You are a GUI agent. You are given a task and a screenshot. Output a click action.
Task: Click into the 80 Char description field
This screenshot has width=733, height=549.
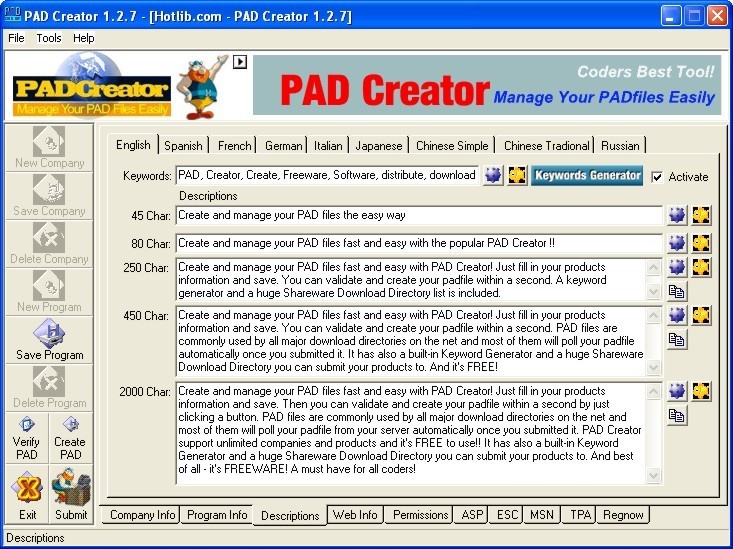click(419, 243)
